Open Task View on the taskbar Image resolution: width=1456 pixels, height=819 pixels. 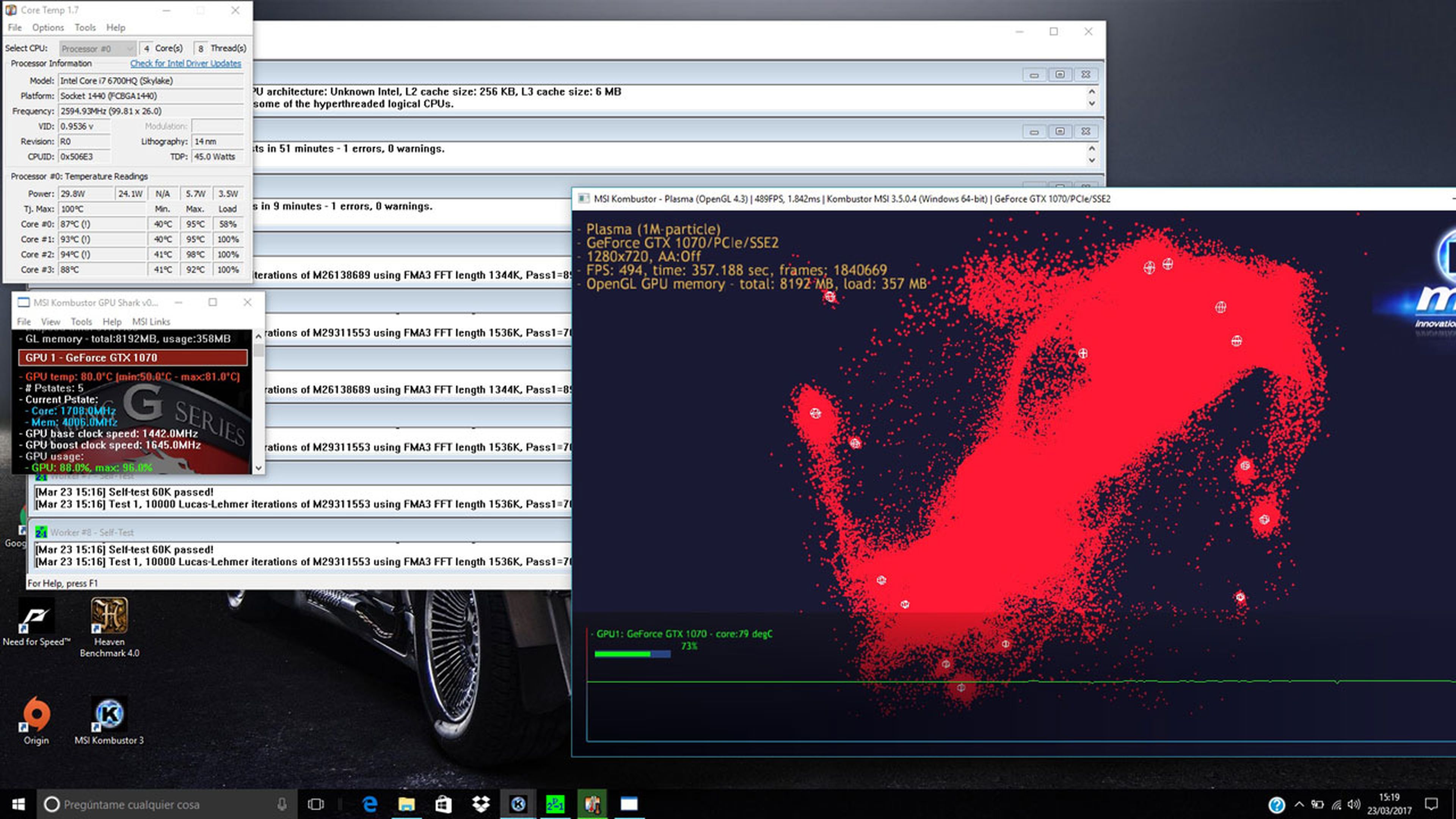tap(315, 804)
